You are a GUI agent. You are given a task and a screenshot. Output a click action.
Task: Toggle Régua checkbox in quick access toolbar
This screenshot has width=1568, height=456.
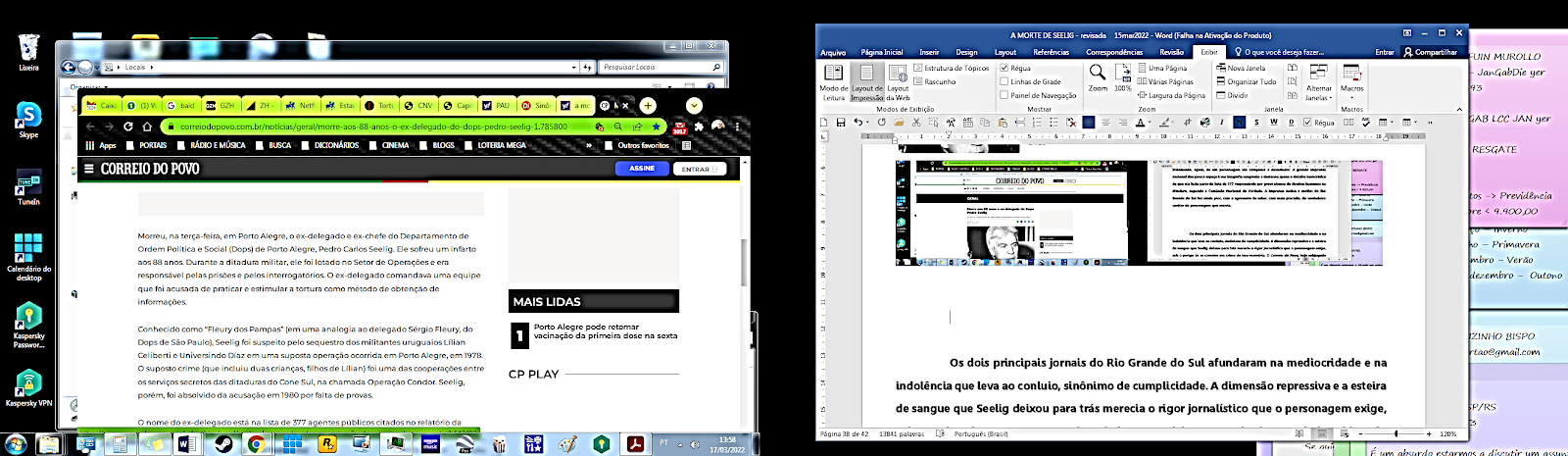click(1319, 123)
